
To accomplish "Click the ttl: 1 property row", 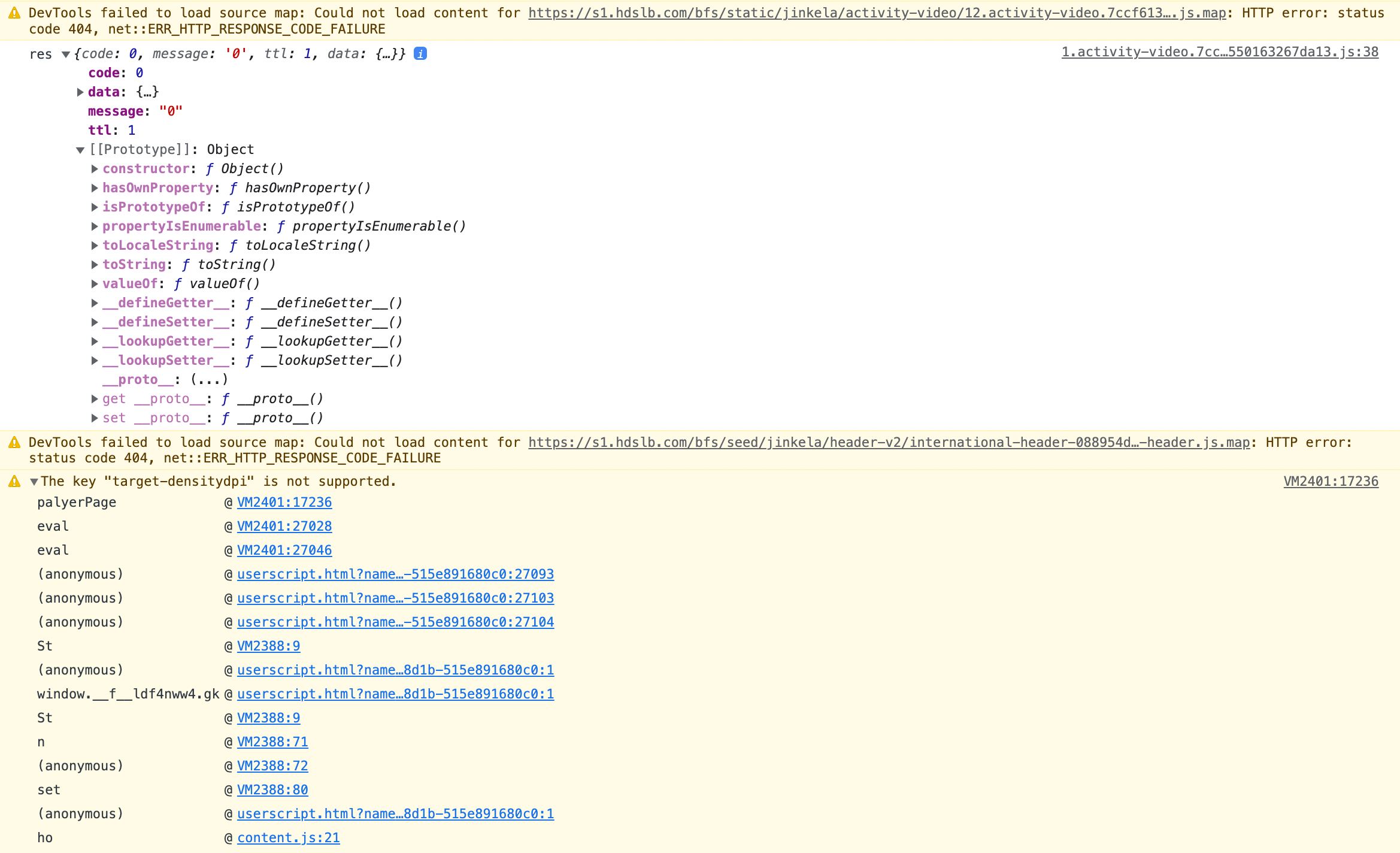I will pos(112,131).
